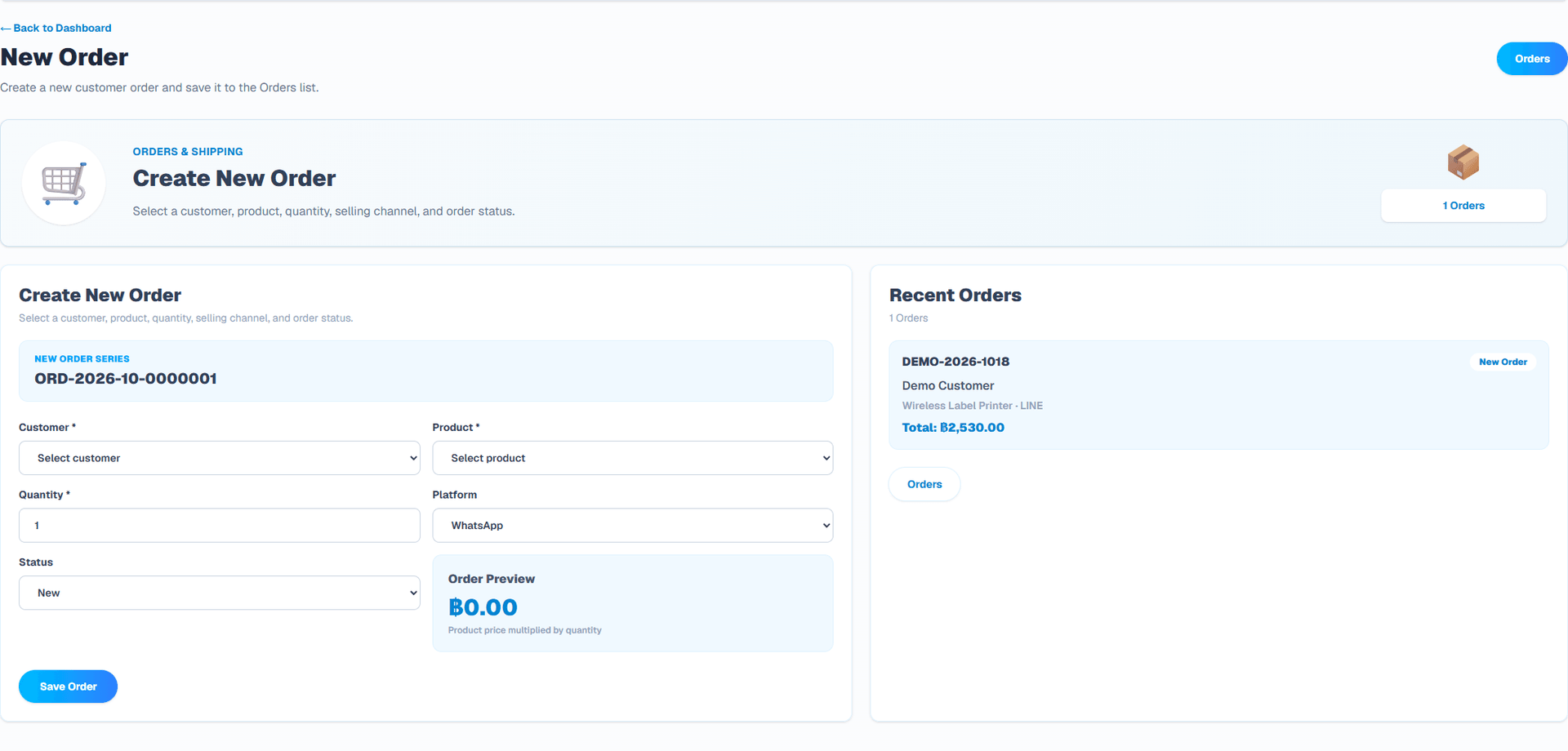This screenshot has height=751, width=1568.
Task: Open the Product dropdown
Action: click(633, 458)
